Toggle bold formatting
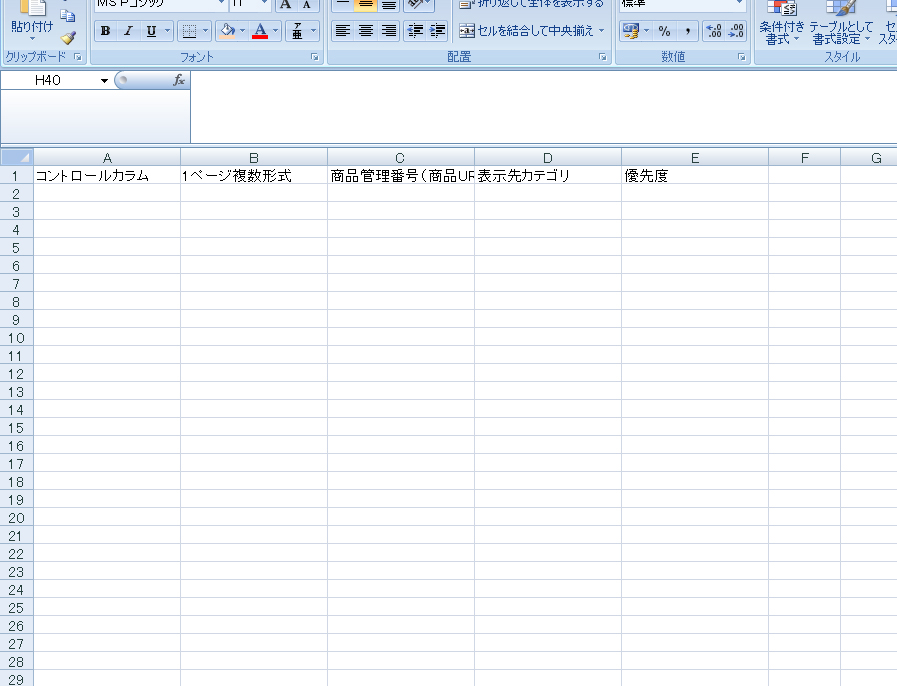 (x=105, y=31)
